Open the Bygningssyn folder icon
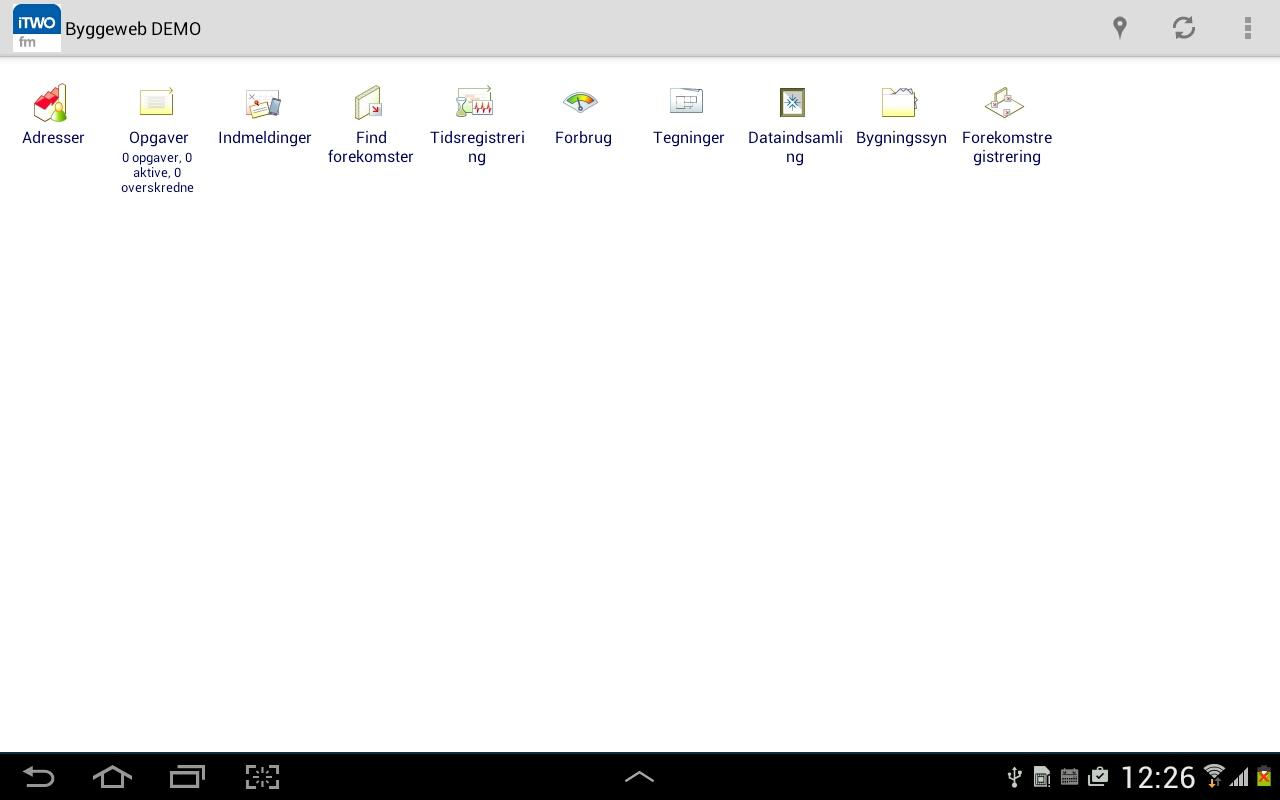The width and height of the screenshot is (1280, 800). [x=900, y=103]
